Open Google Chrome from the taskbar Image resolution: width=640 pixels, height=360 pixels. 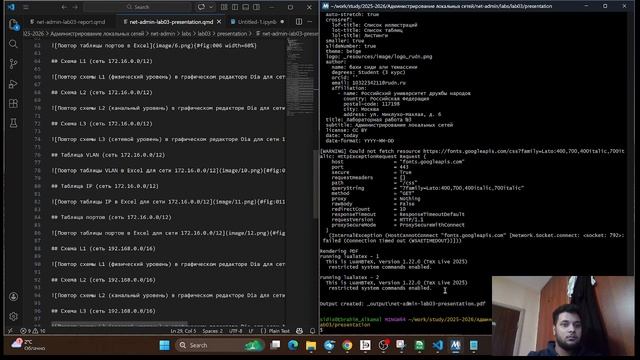(x=347, y=345)
